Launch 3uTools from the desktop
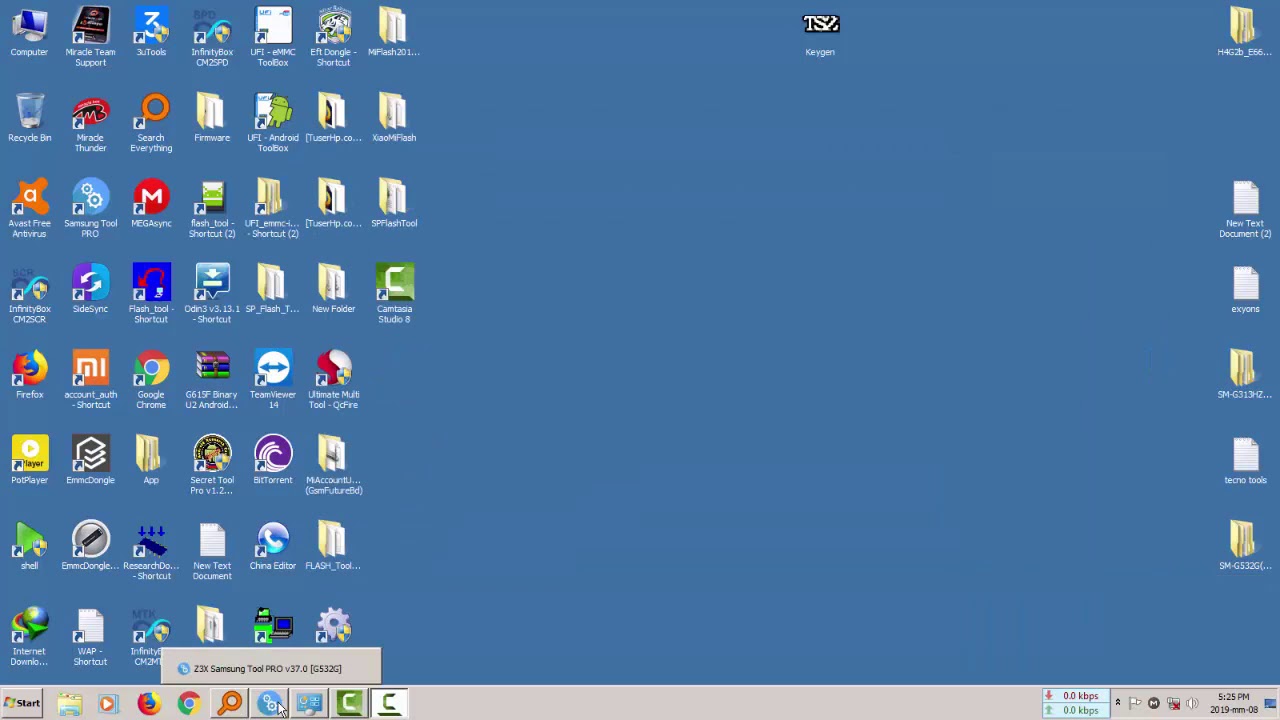1280x720 pixels. (x=151, y=32)
